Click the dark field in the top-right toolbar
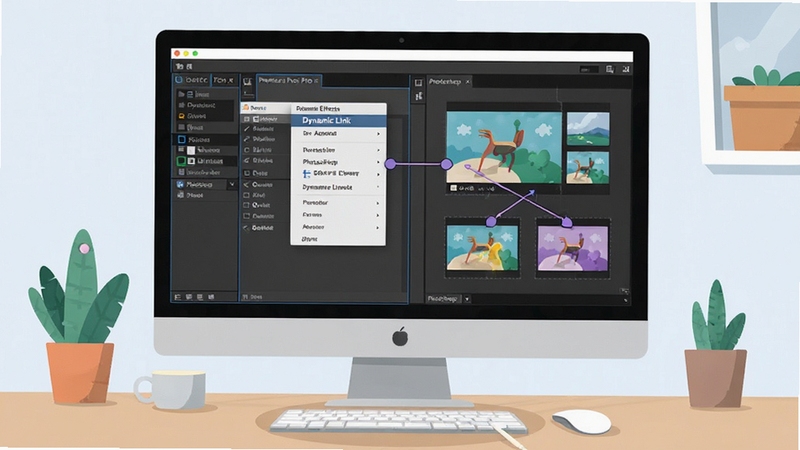 pos(589,69)
